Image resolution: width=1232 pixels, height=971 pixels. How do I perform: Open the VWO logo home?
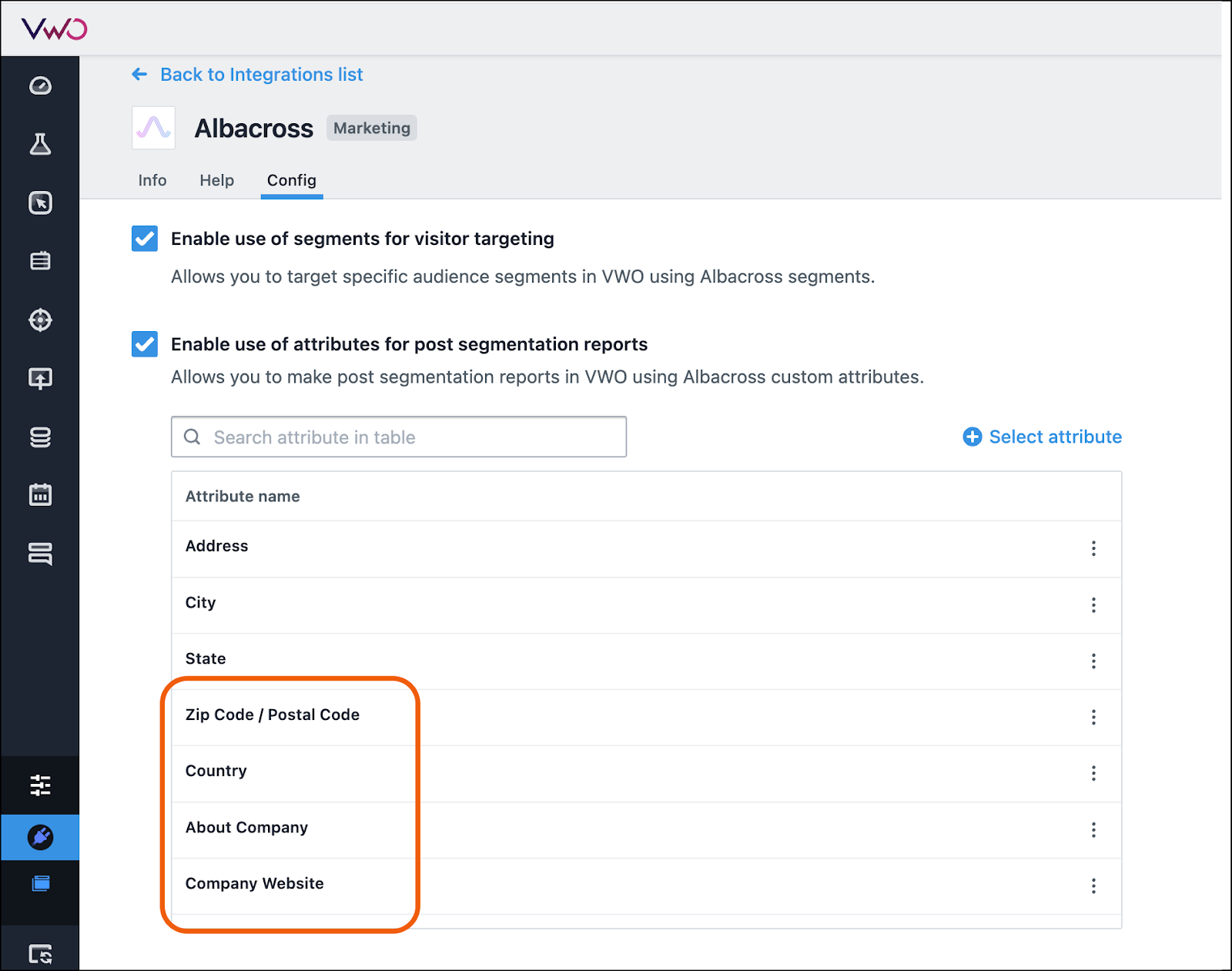tap(54, 29)
